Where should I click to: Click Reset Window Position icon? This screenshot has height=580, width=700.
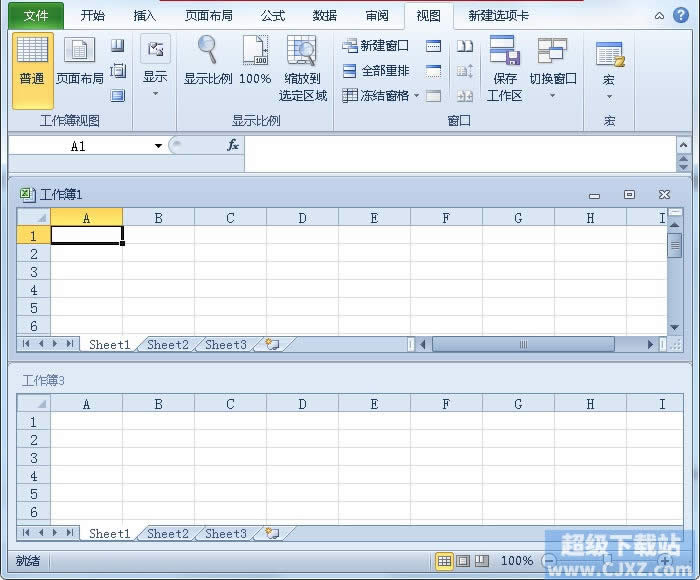(465, 96)
